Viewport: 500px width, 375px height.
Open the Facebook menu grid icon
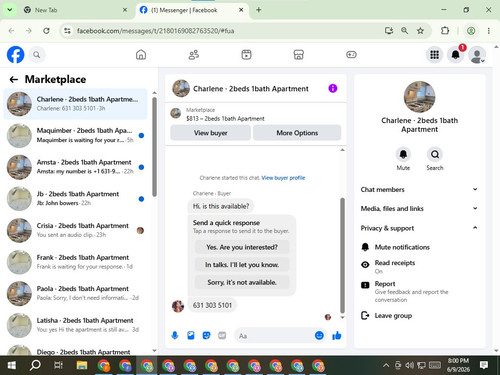tap(434, 55)
